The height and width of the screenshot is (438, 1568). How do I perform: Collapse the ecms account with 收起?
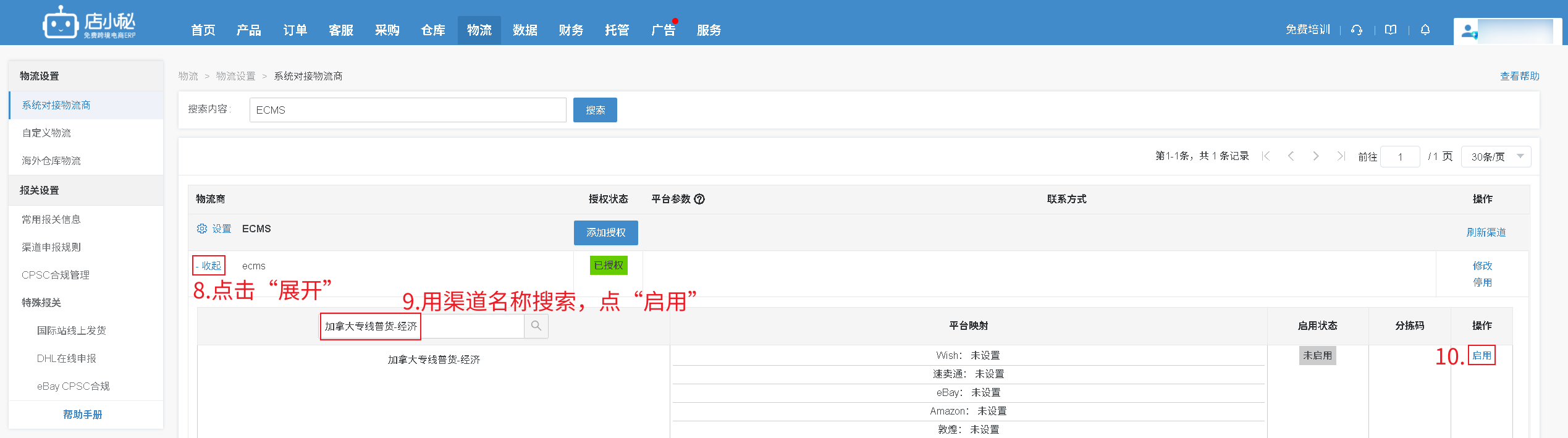click(x=209, y=266)
